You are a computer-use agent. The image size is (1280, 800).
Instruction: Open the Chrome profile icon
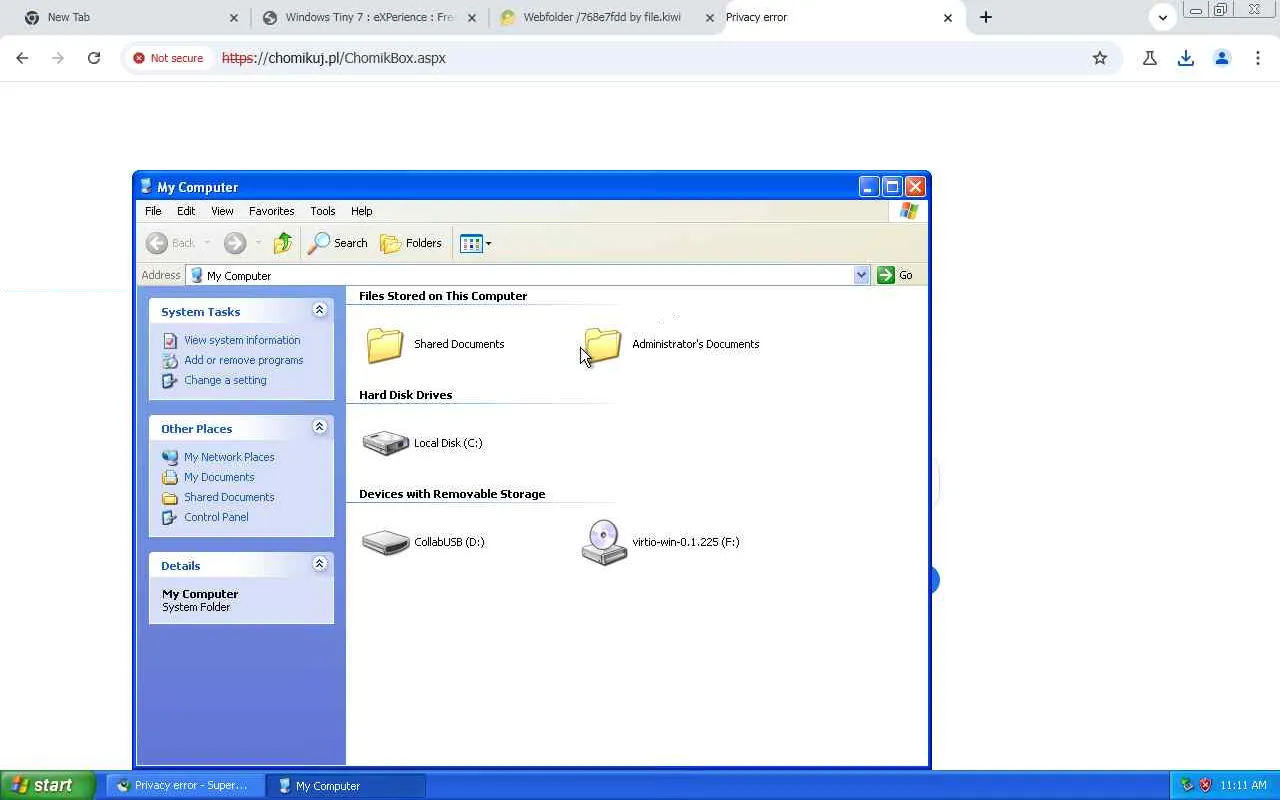pyautogui.click(x=1222, y=58)
